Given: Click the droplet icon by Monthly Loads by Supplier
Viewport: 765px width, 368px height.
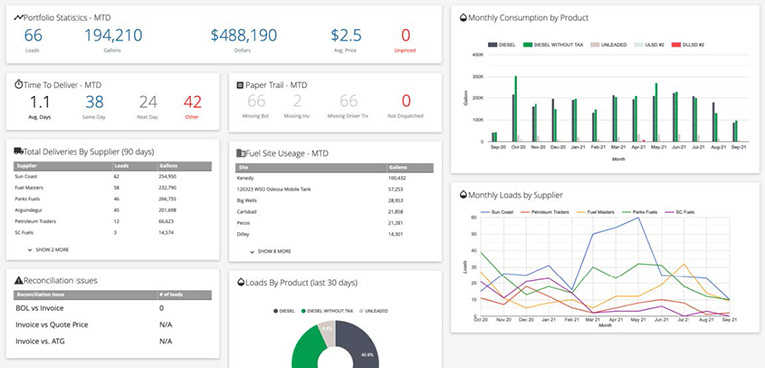Looking at the screenshot, I should pos(463,195).
